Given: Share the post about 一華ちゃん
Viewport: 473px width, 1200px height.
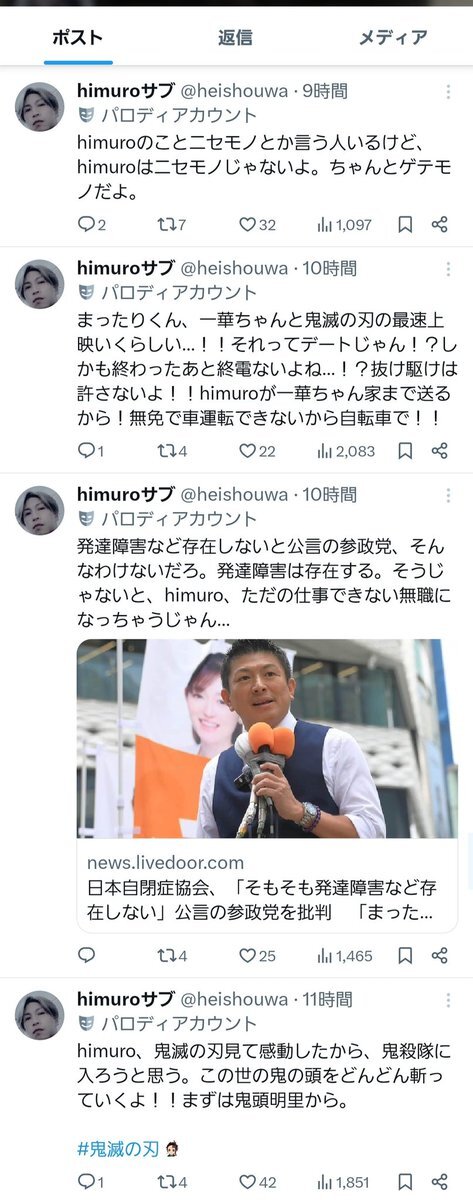Looking at the screenshot, I should click(x=439, y=451).
